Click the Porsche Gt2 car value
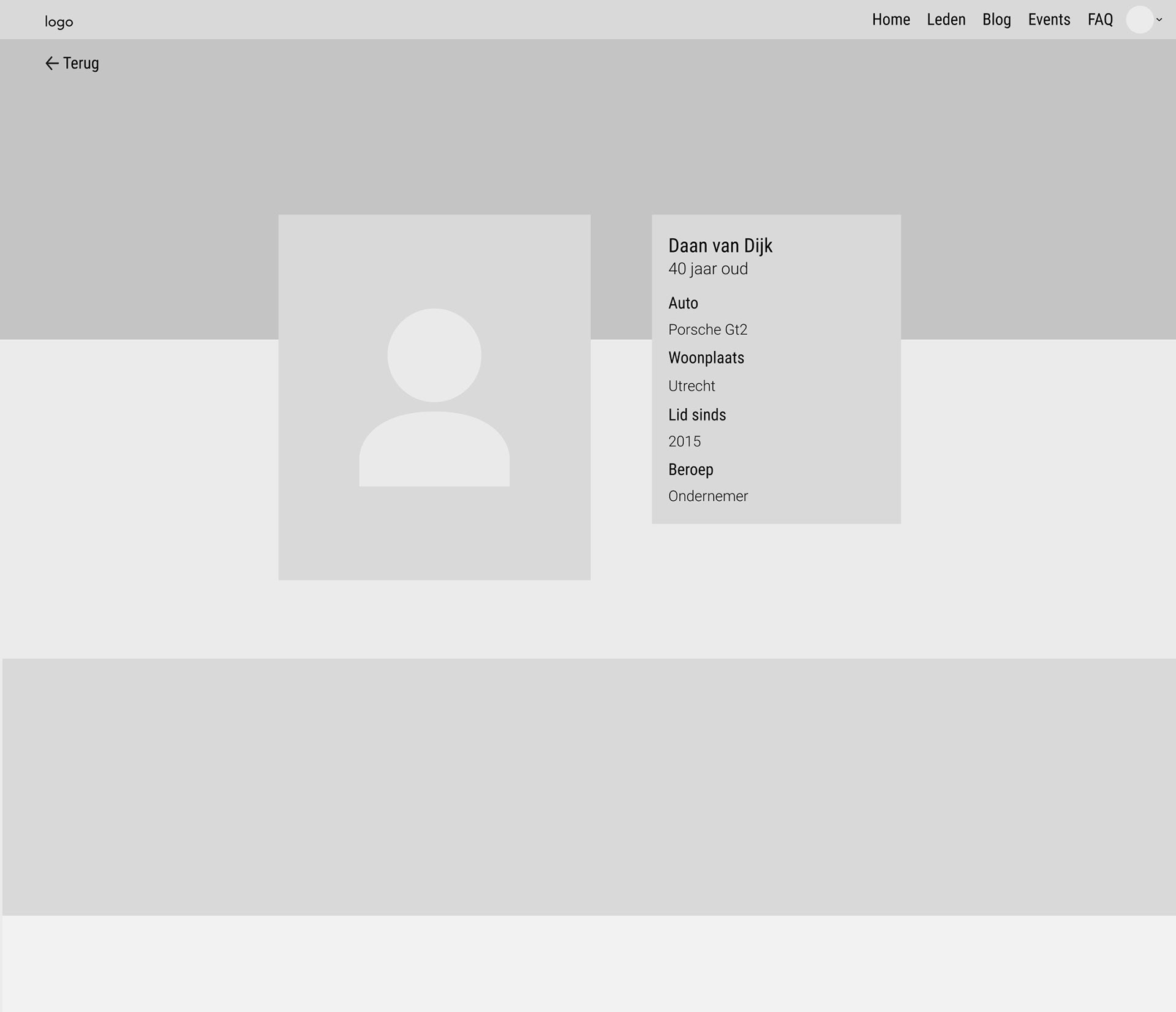Screen dimensions: 1176x1012 point(707,330)
